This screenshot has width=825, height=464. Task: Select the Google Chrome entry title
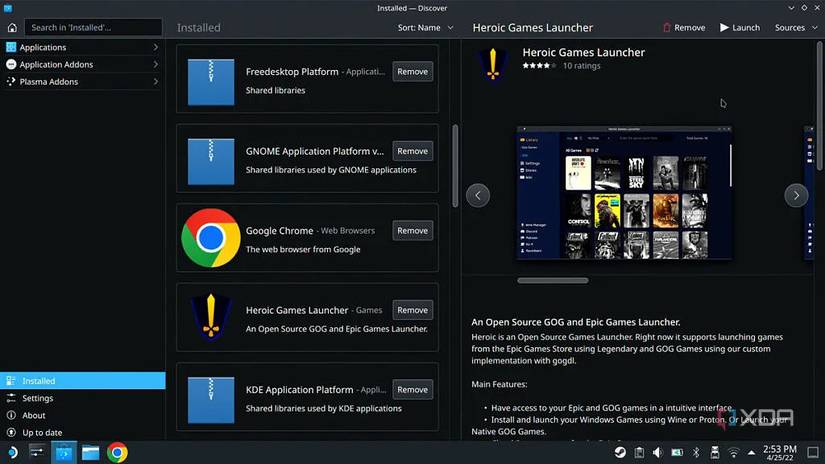click(x=279, y=230)
